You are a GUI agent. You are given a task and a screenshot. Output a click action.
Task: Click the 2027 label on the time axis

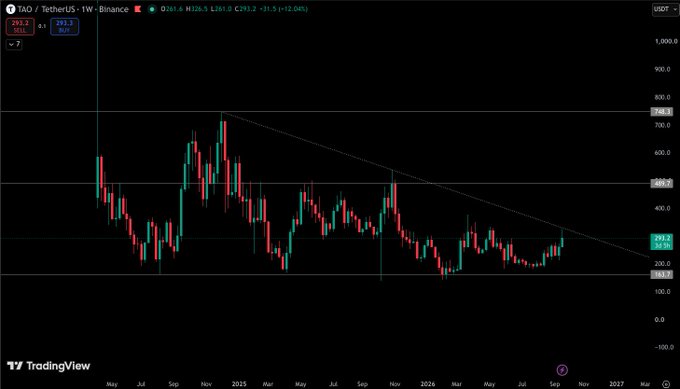coord(617,384)
